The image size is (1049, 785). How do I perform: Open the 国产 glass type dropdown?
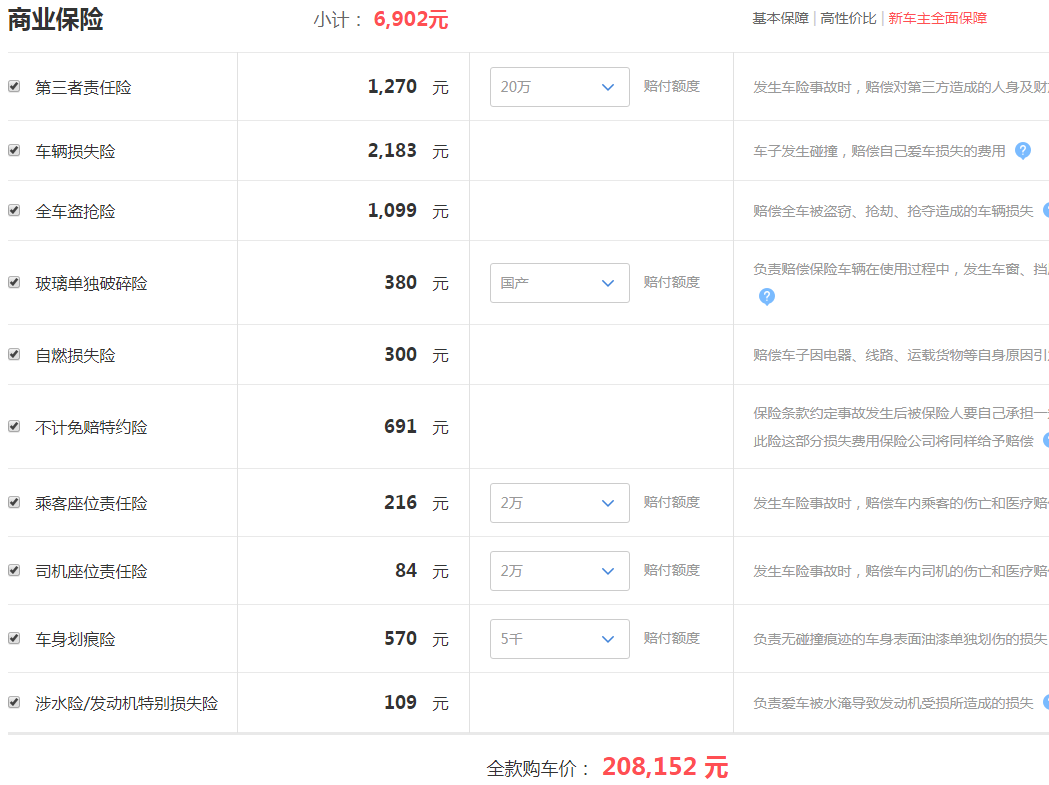click(559, 283)
